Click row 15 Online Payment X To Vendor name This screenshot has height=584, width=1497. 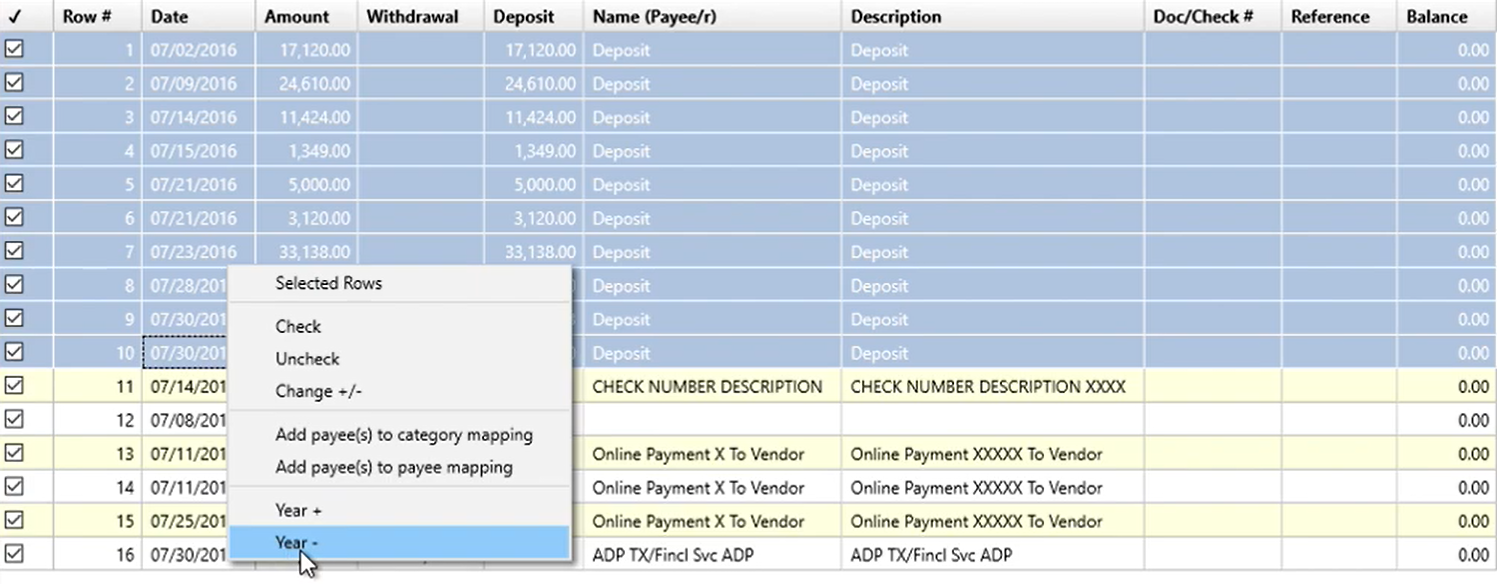pos(712,520)
